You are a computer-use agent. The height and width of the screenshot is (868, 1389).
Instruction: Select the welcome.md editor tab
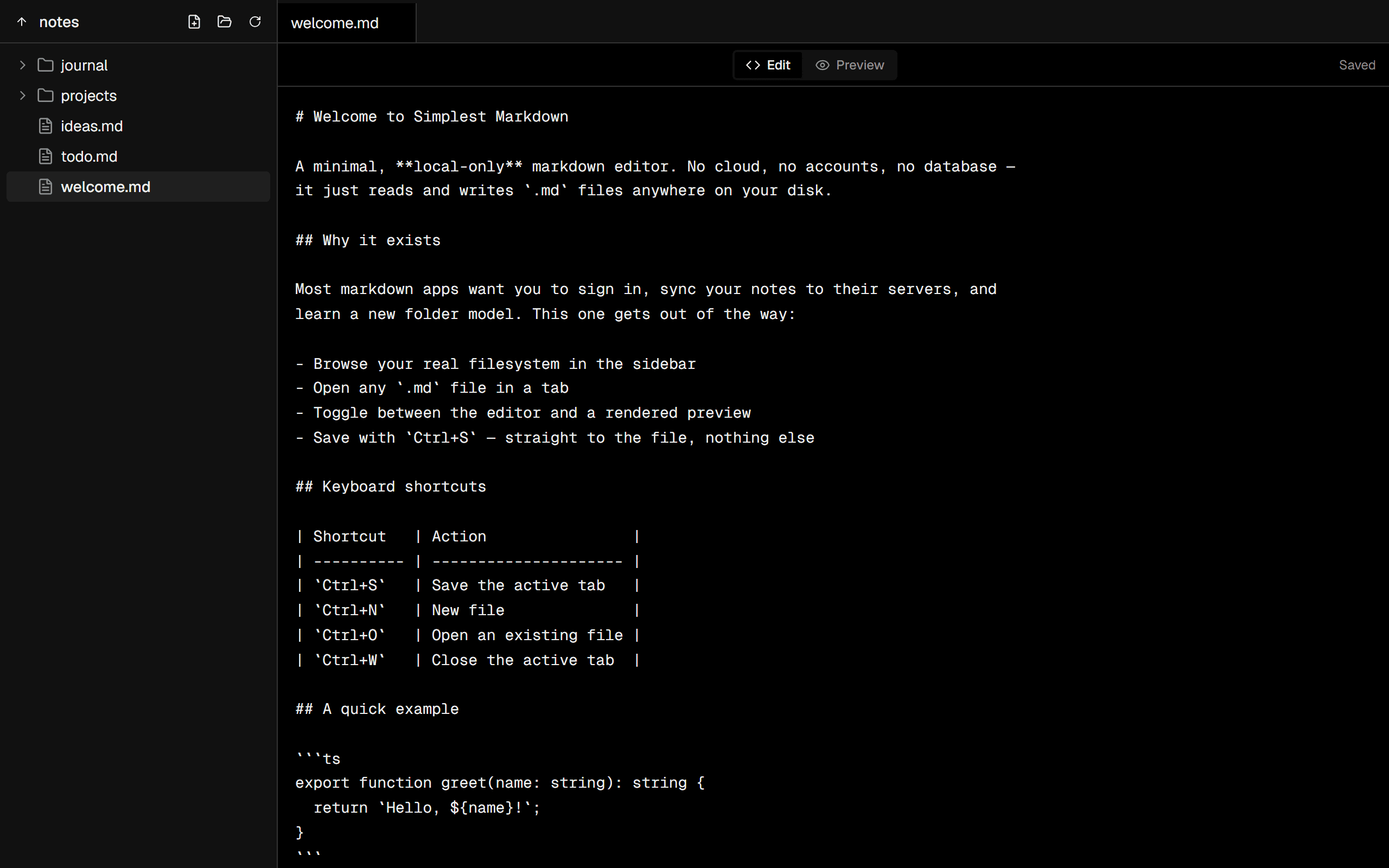tap(347, 23)
